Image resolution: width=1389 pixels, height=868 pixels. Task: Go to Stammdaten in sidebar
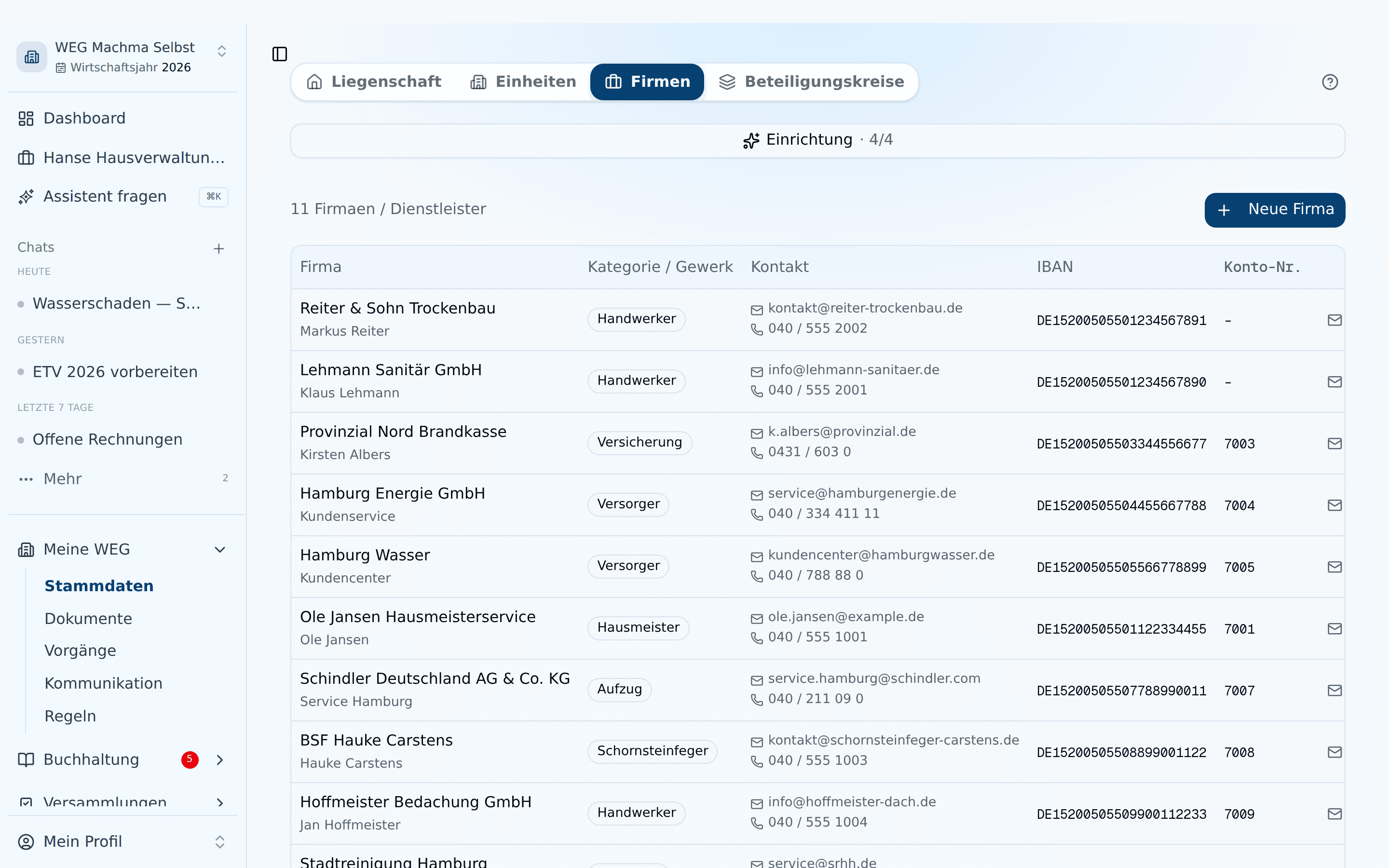[x=99, y=586]
